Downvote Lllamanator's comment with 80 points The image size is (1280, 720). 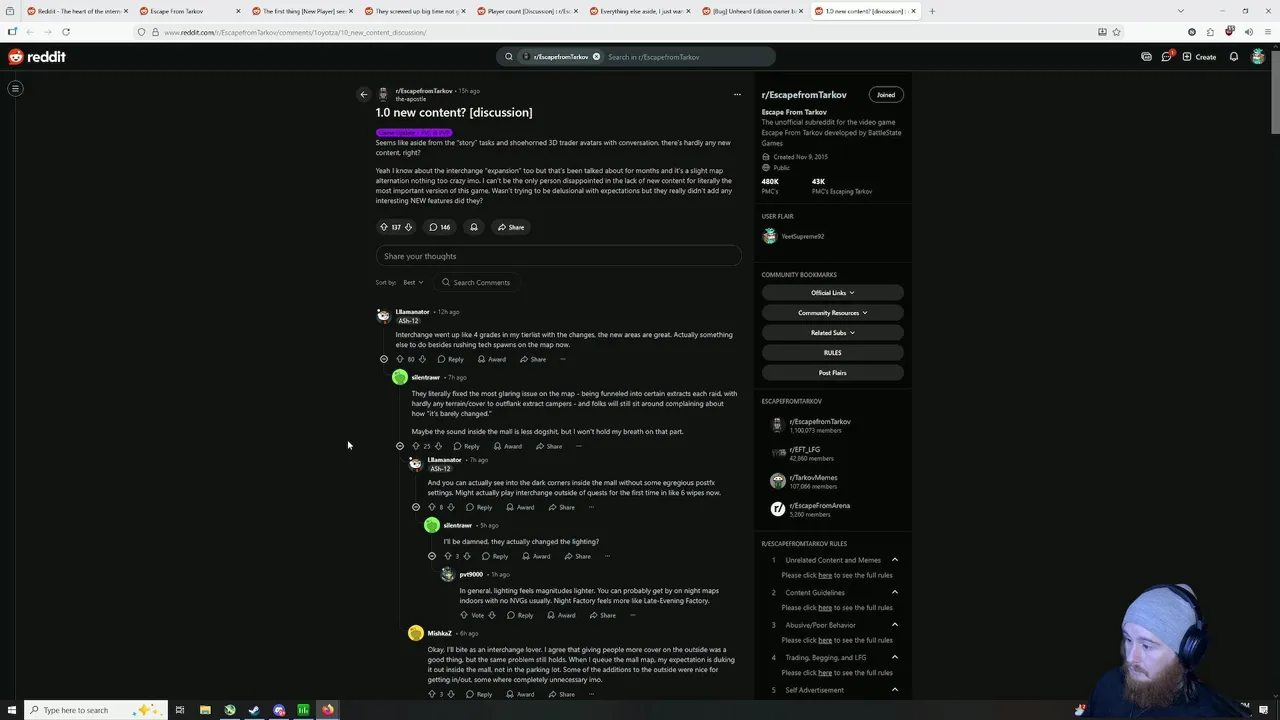coord(422,359)
